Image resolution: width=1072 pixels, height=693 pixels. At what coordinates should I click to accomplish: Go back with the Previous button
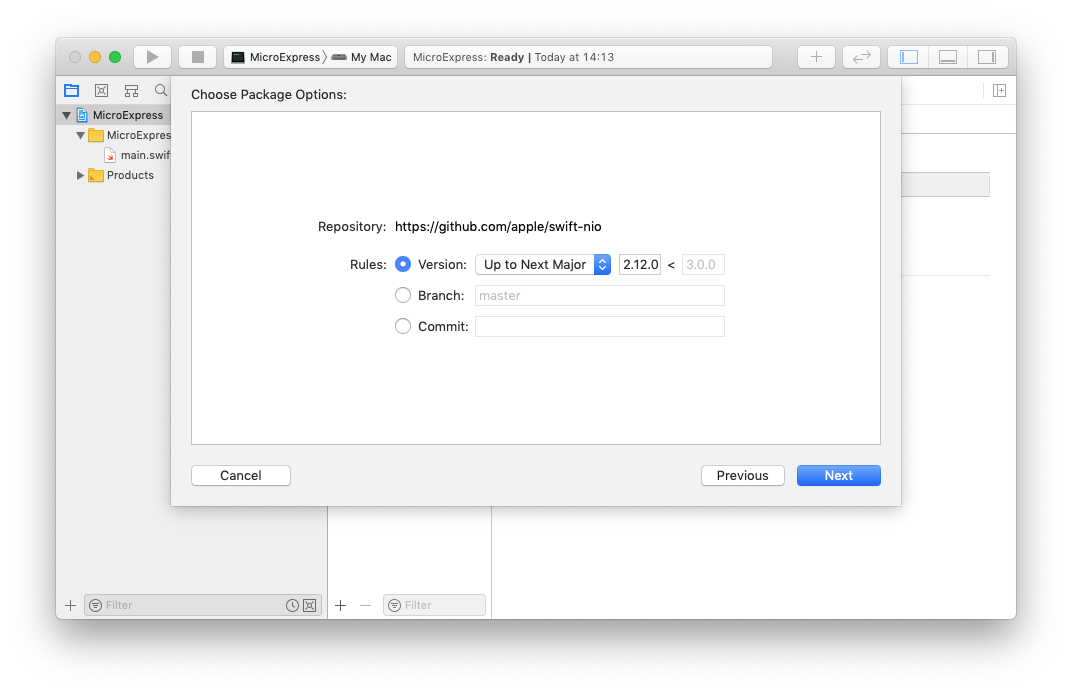(742, 476)
